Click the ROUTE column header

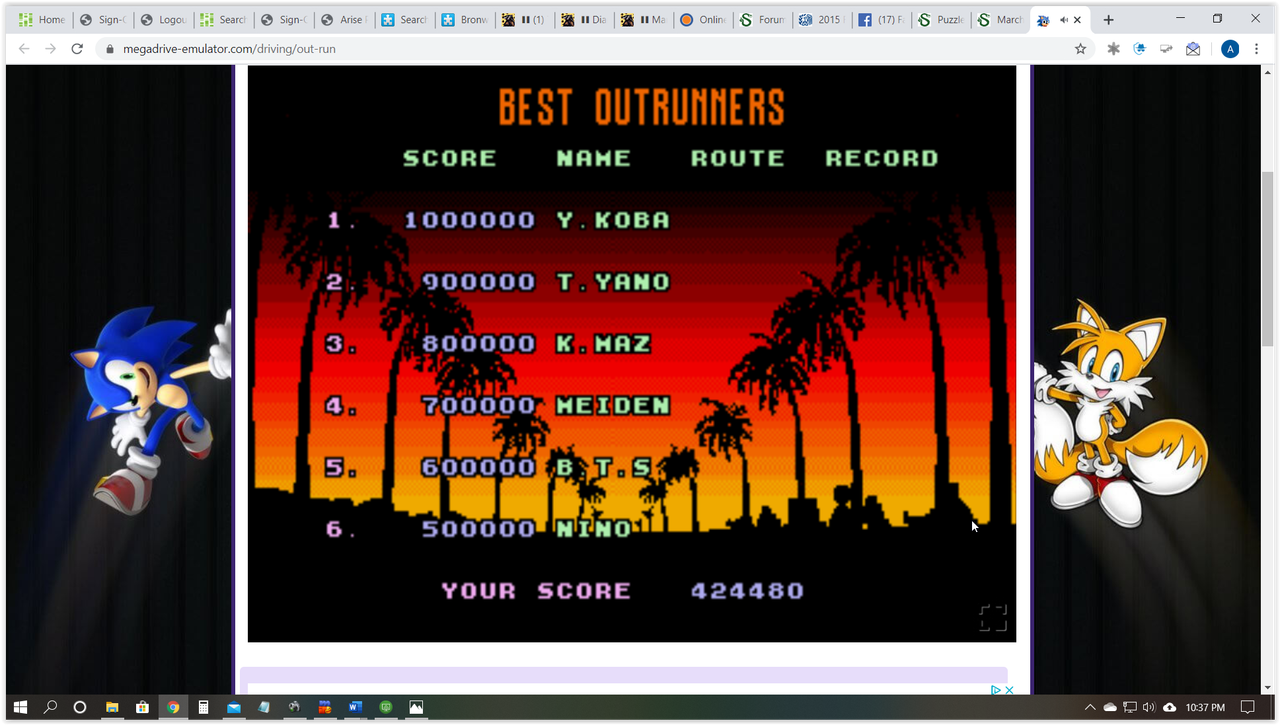pos(738,158)
